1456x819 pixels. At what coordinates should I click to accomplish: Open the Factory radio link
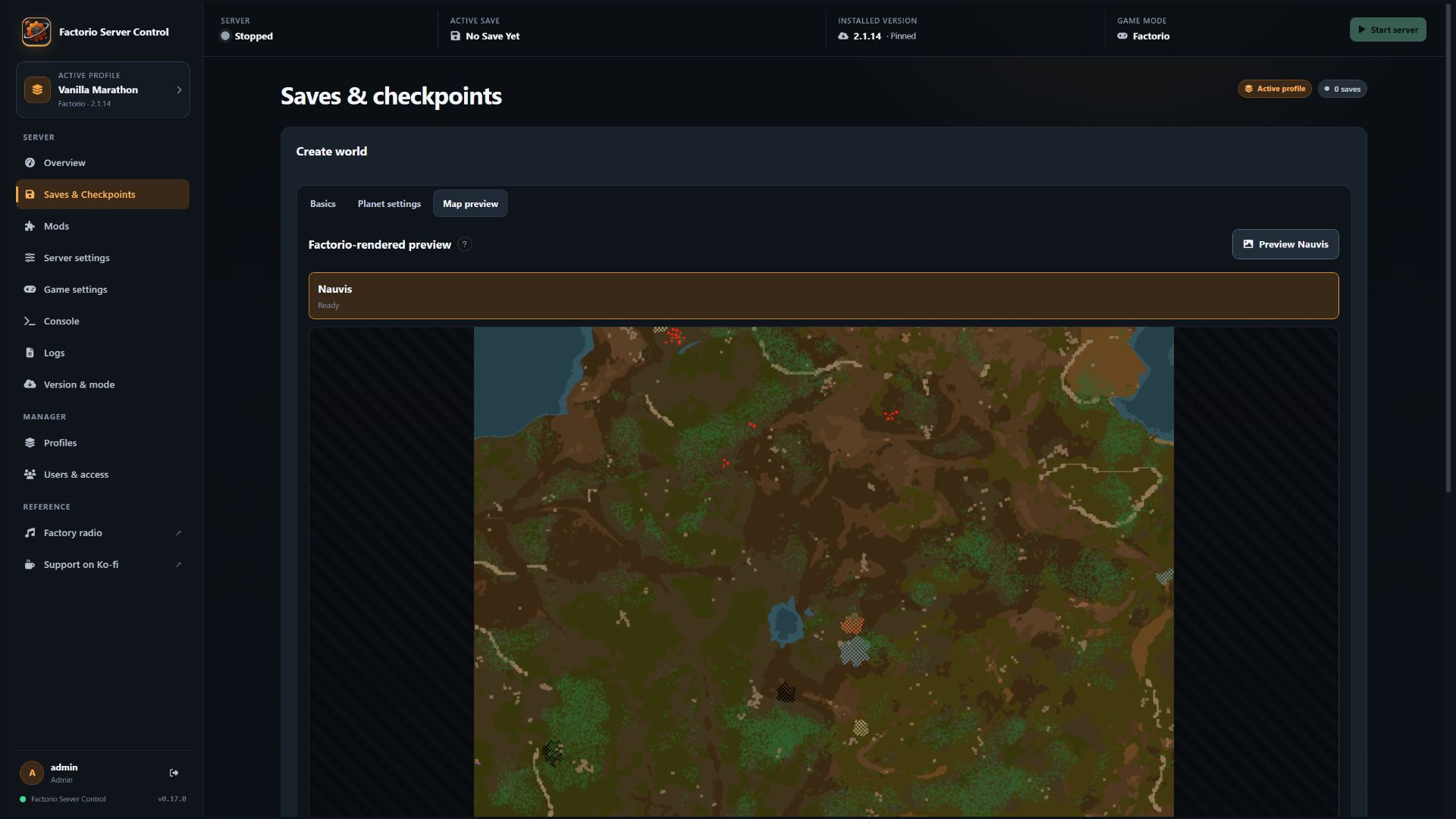pyautogui.click(x=103, y=533)
